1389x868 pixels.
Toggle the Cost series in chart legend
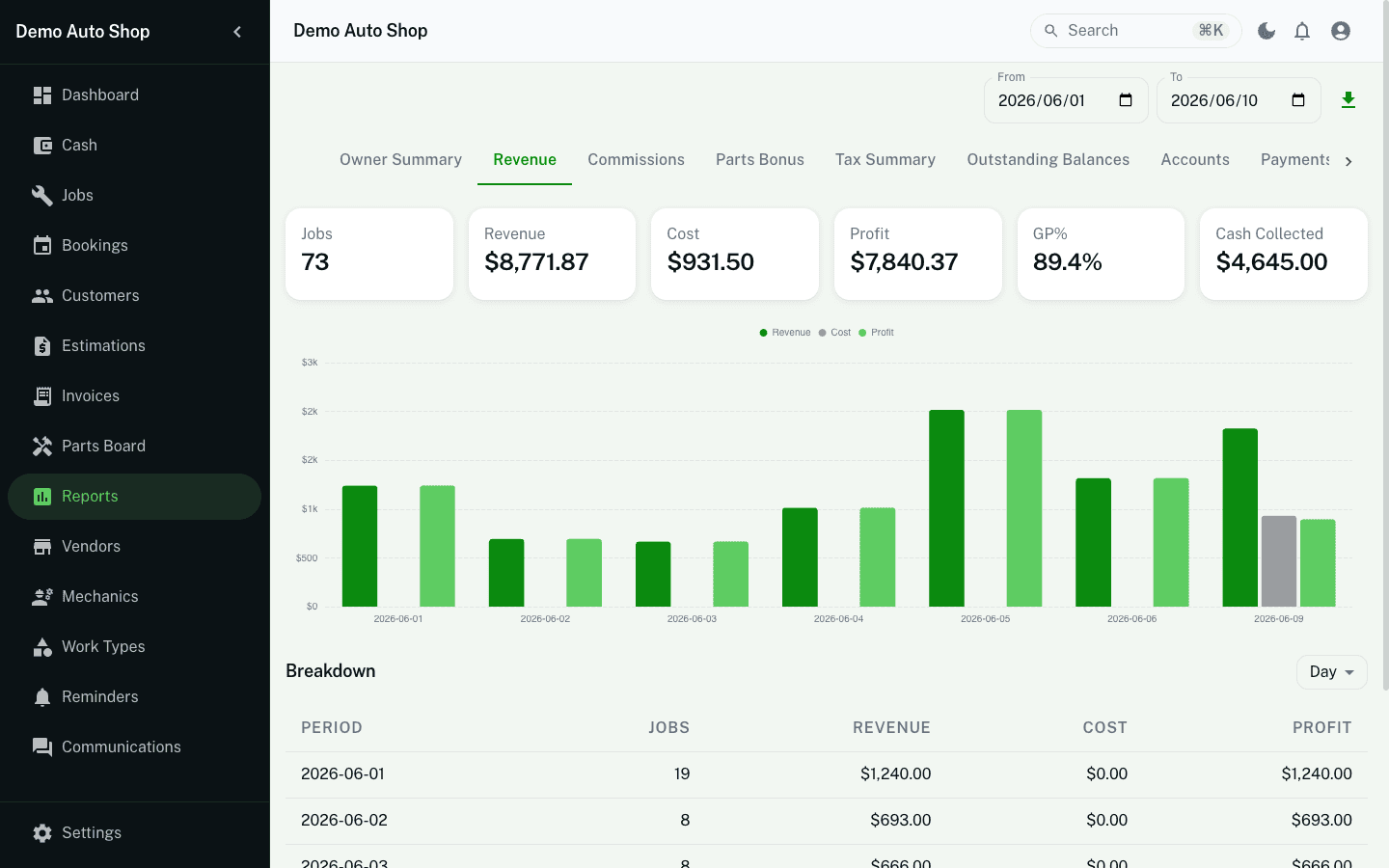pos(834,333)
